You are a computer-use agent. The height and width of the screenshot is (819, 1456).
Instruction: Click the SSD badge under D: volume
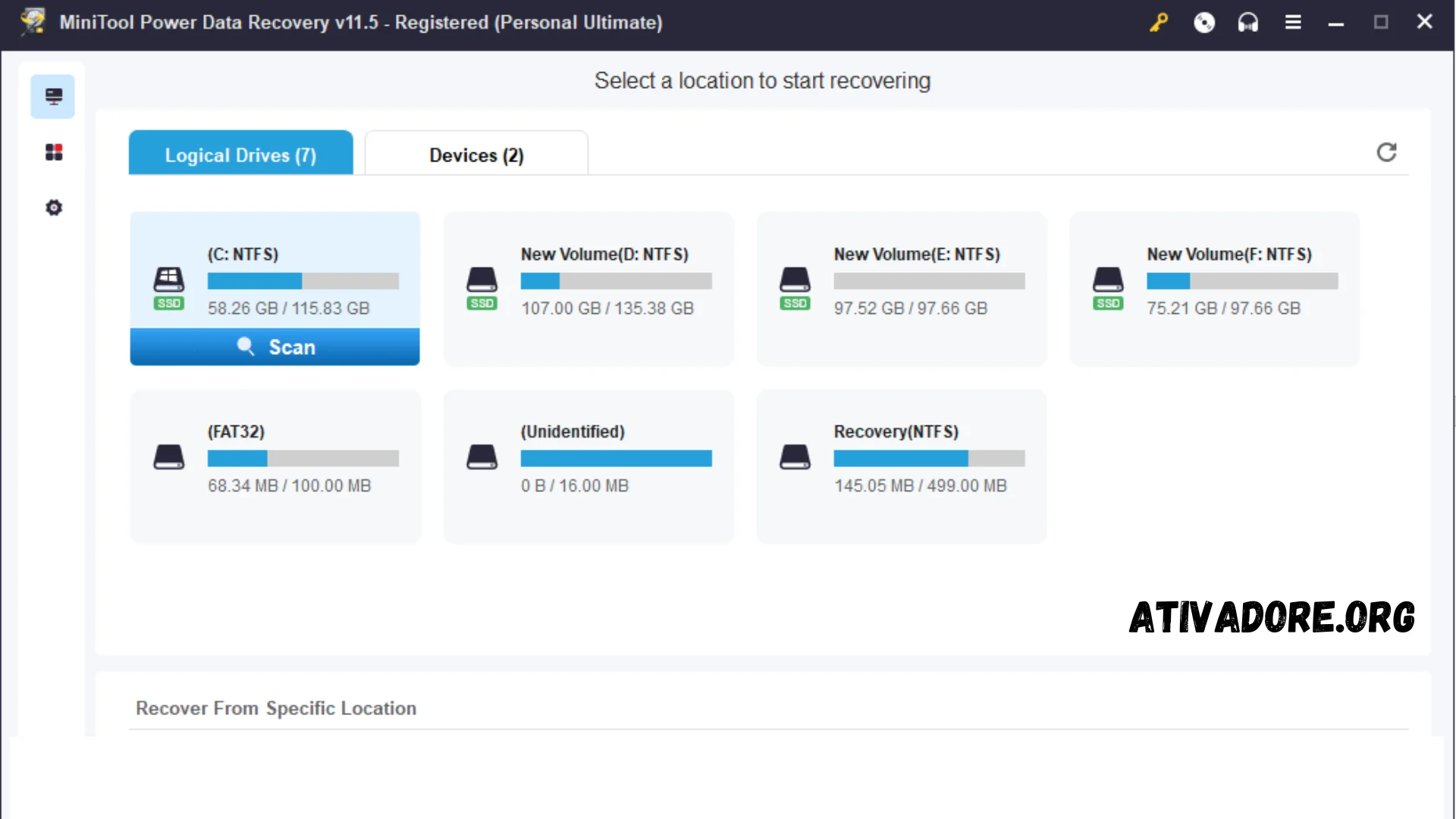coord(482,303)
